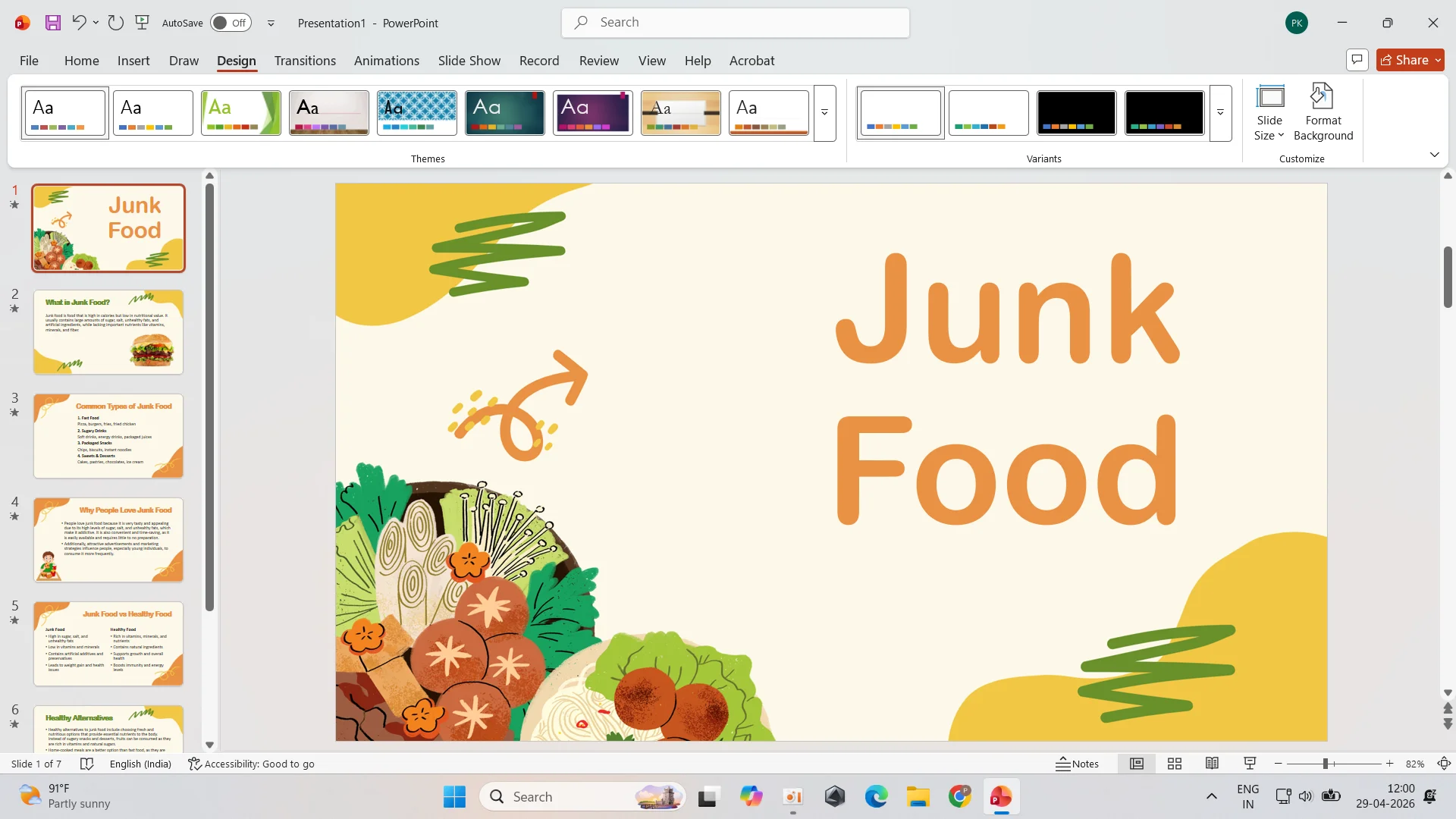Select the Junk Food title text
The width and height of the screenshot is (1456, 819).
click(x=1007, y=390)
